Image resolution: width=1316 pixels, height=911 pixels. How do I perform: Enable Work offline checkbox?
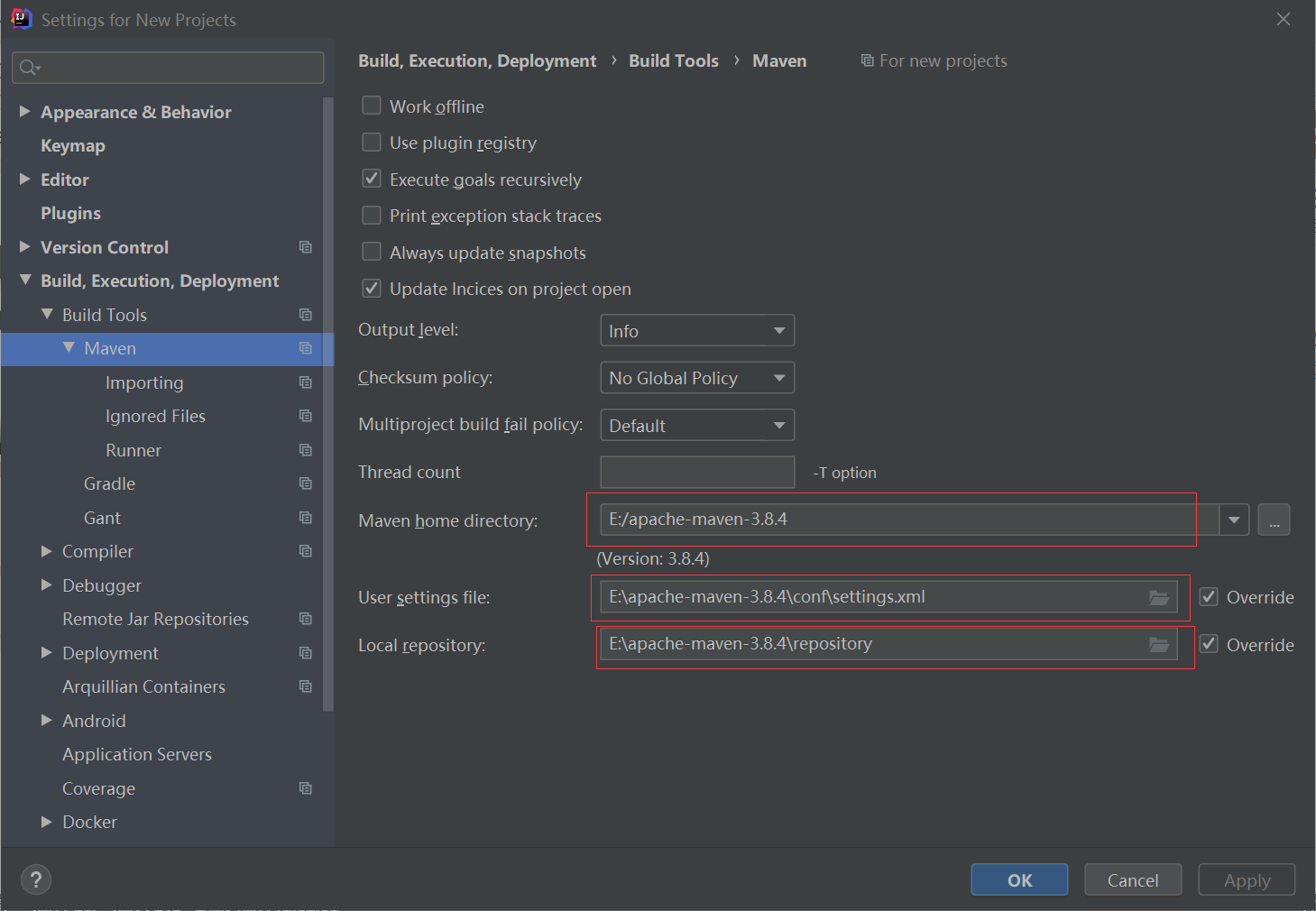372,106
